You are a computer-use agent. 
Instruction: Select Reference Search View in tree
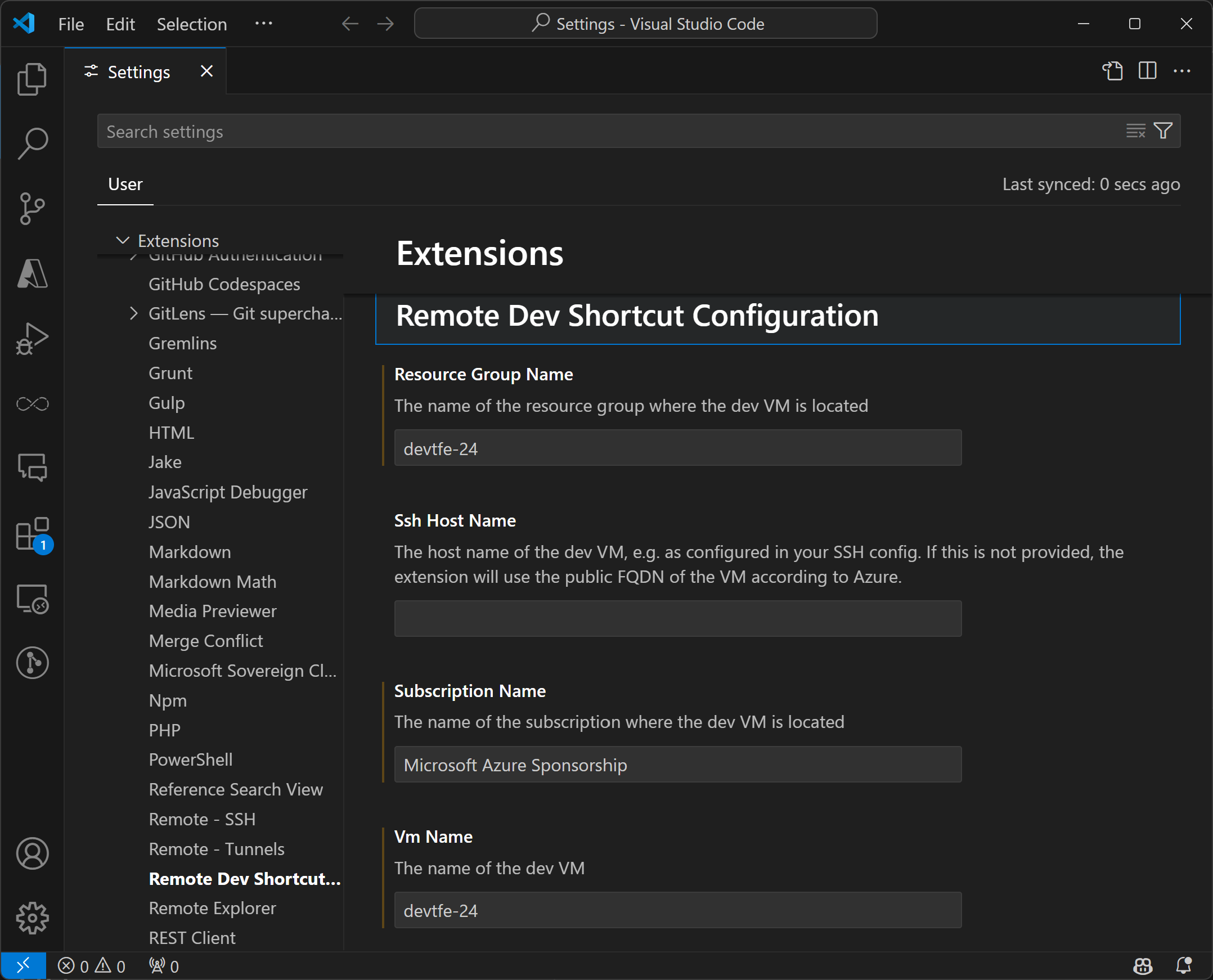[235, 790]
